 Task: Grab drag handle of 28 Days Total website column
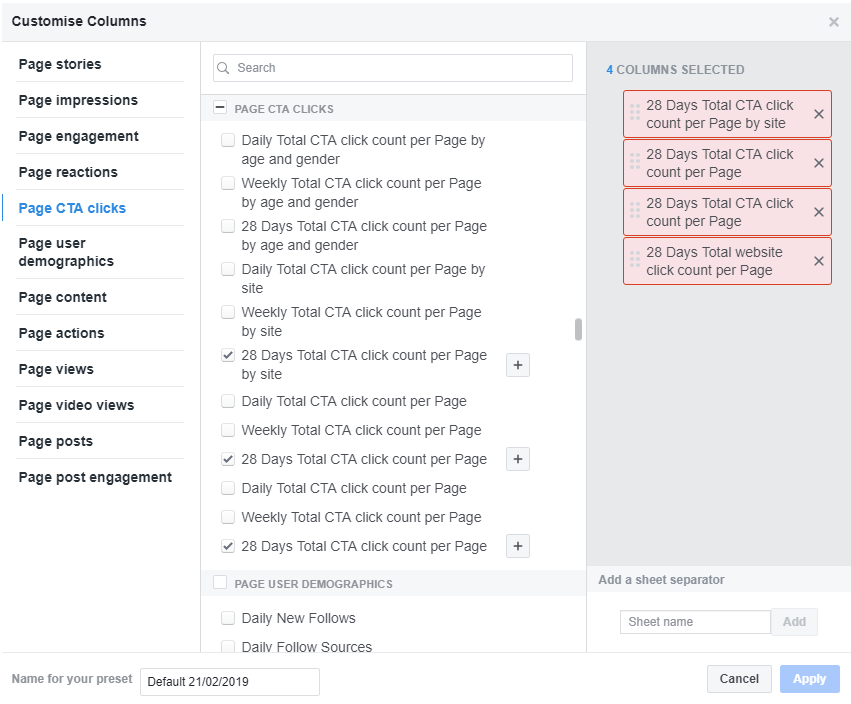pyautogui.click(x=634, y=261)
